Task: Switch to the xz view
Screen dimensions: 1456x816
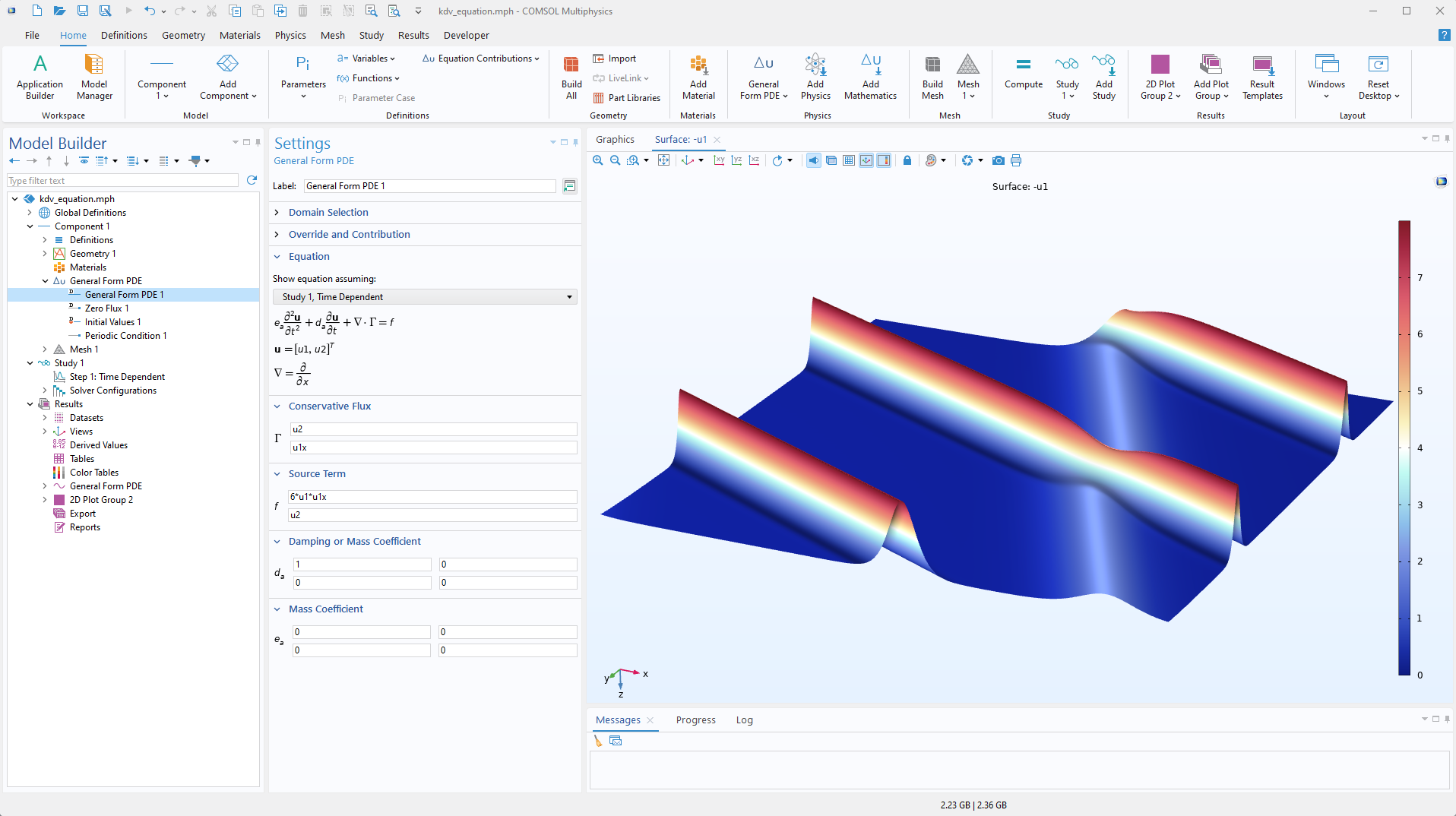Action: [x=754, y=160]
